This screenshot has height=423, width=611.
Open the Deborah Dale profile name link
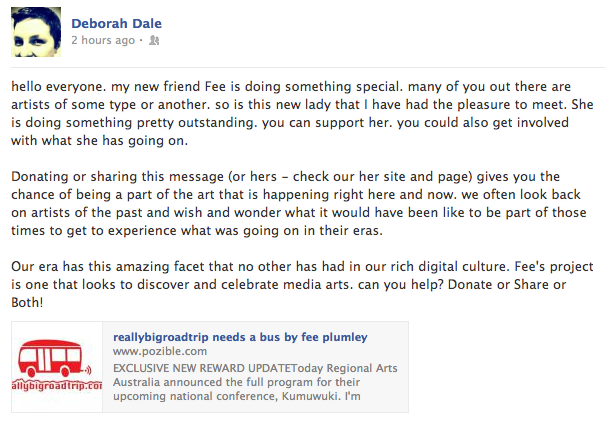116,23
